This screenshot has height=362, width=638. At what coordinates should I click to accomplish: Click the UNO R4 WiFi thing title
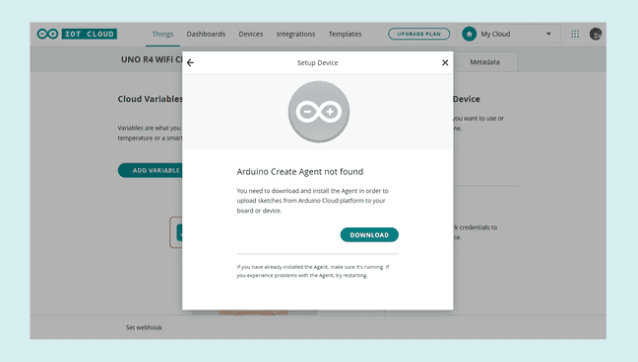tap(152, 59)
